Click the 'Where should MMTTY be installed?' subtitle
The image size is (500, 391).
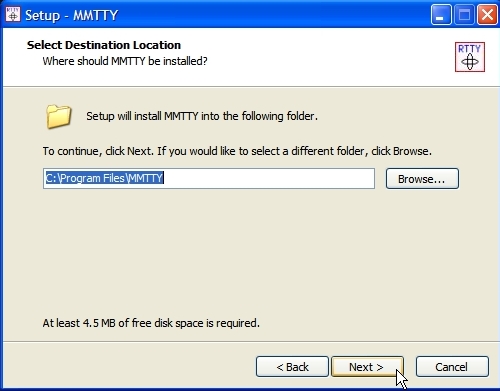point(125,61)
